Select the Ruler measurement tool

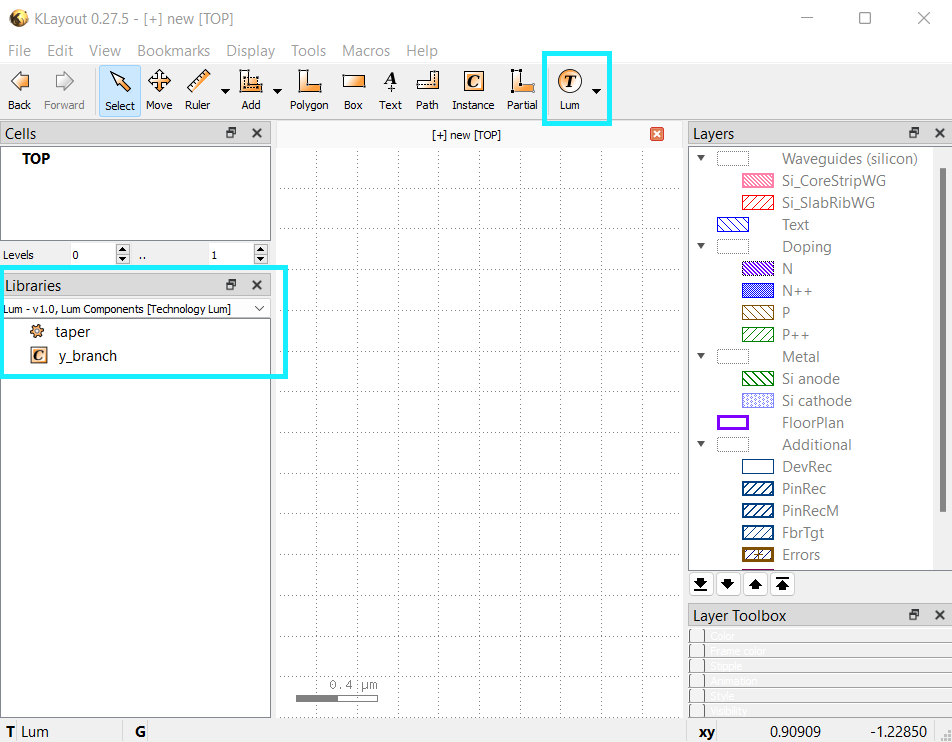click(x=199, y=90)
